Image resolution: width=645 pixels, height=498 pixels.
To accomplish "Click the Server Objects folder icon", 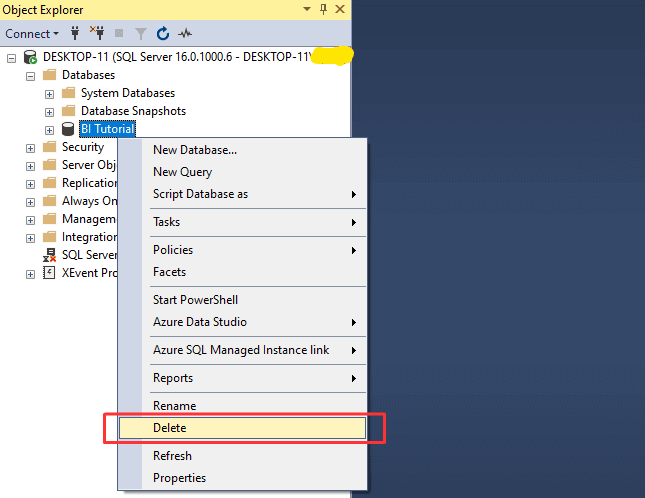I will coord(49,165).
